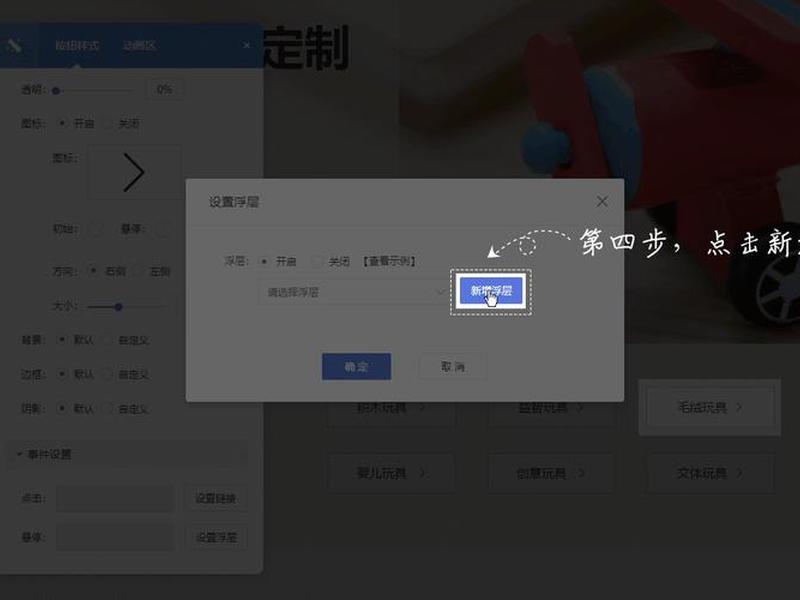Click the 新增浮层 button
Image resolution: width=800 pixels, height=600 pixels.
point(491,291)
